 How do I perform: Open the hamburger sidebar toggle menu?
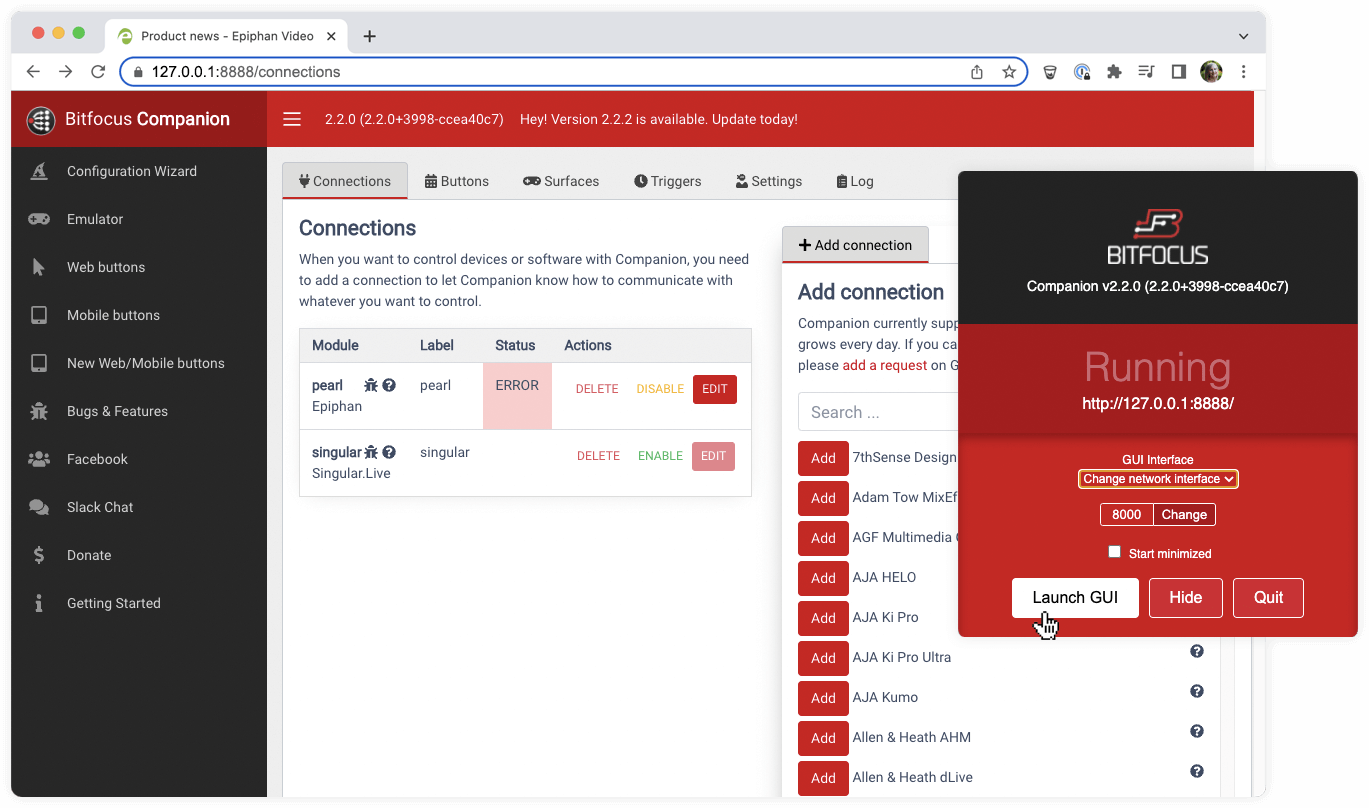[x=292, y=119]
